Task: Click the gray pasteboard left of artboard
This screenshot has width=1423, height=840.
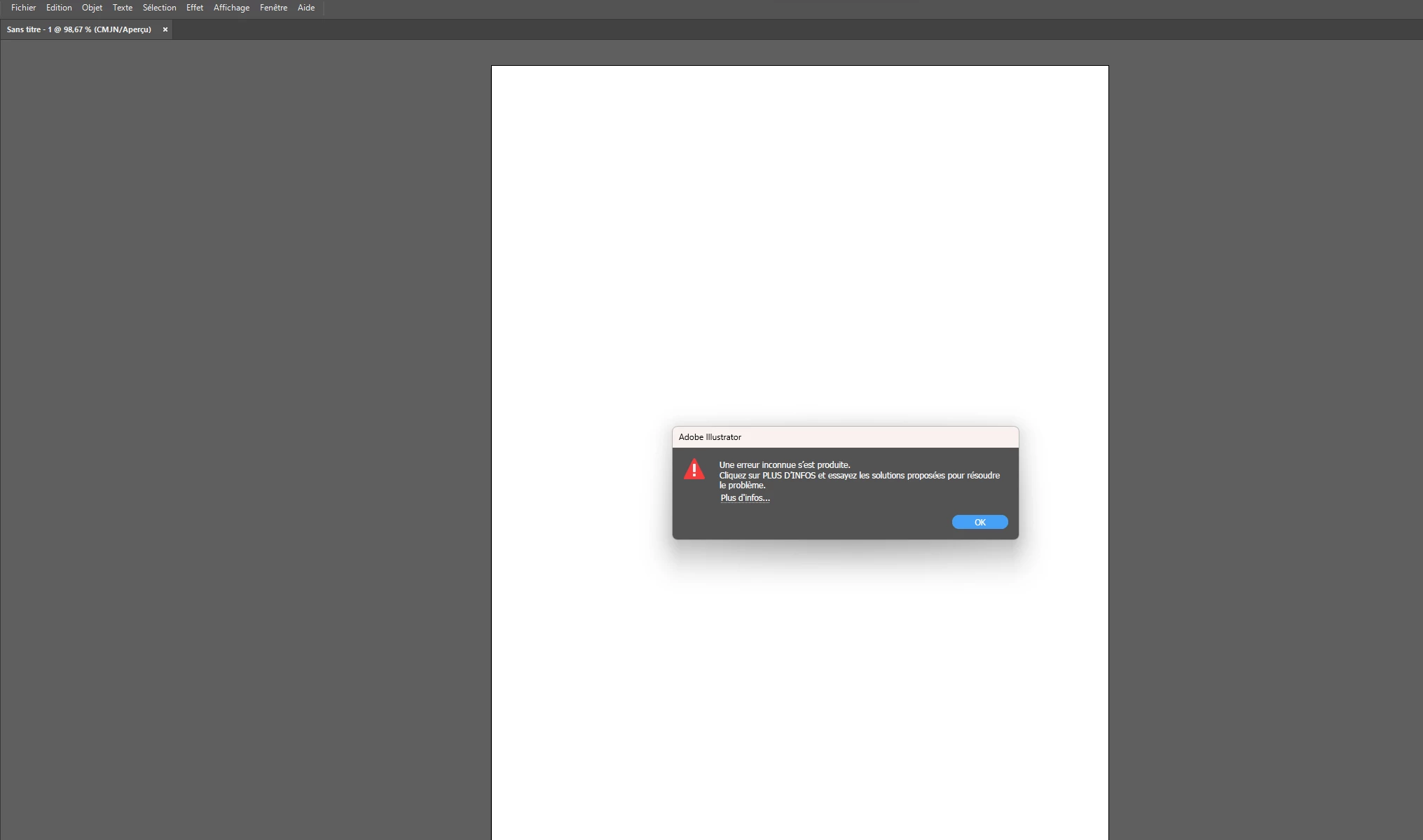Action: (245, 420)
